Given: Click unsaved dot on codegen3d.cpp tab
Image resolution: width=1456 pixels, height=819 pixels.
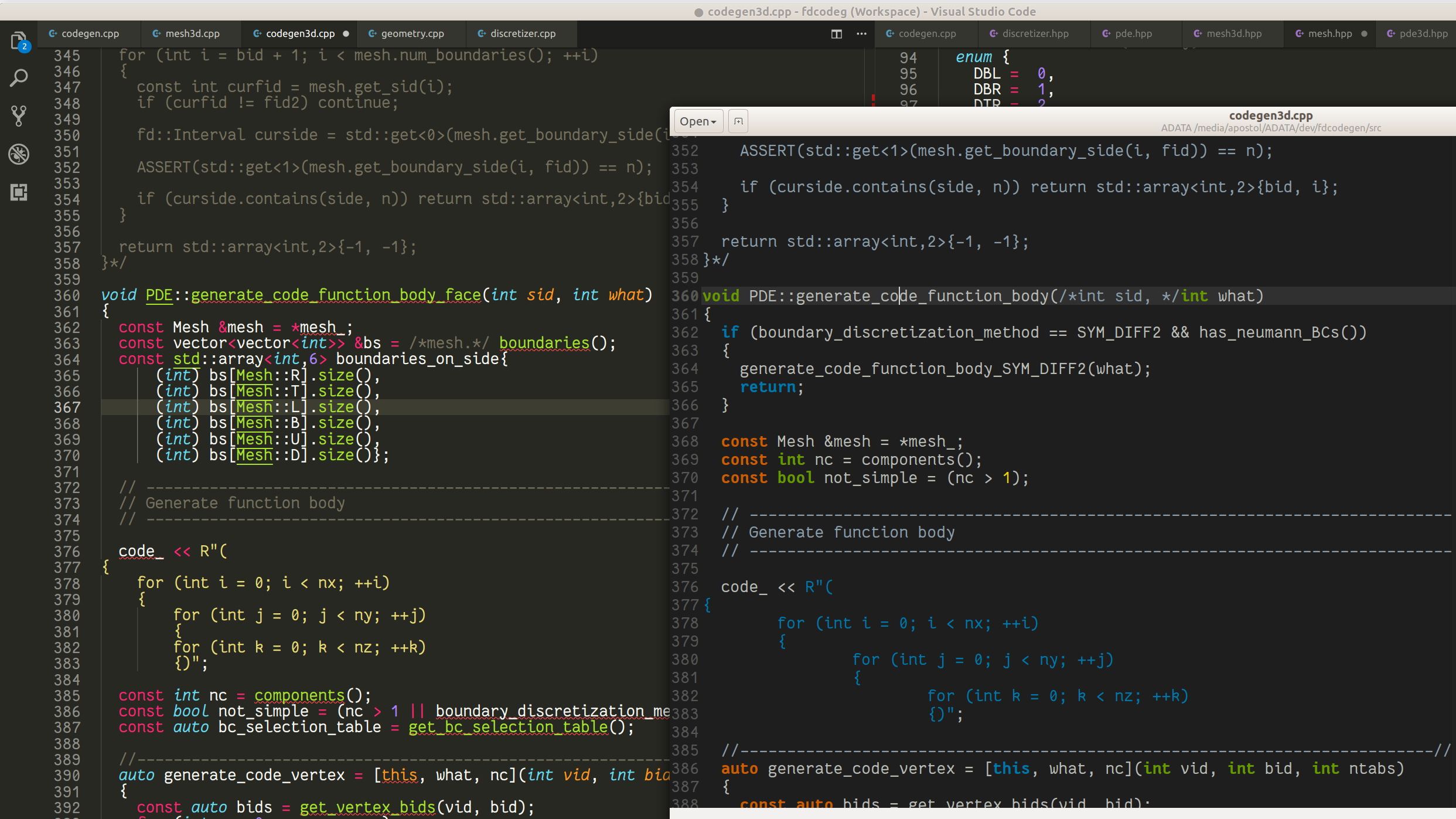Looking at the screenshot, I should [346, 34].
